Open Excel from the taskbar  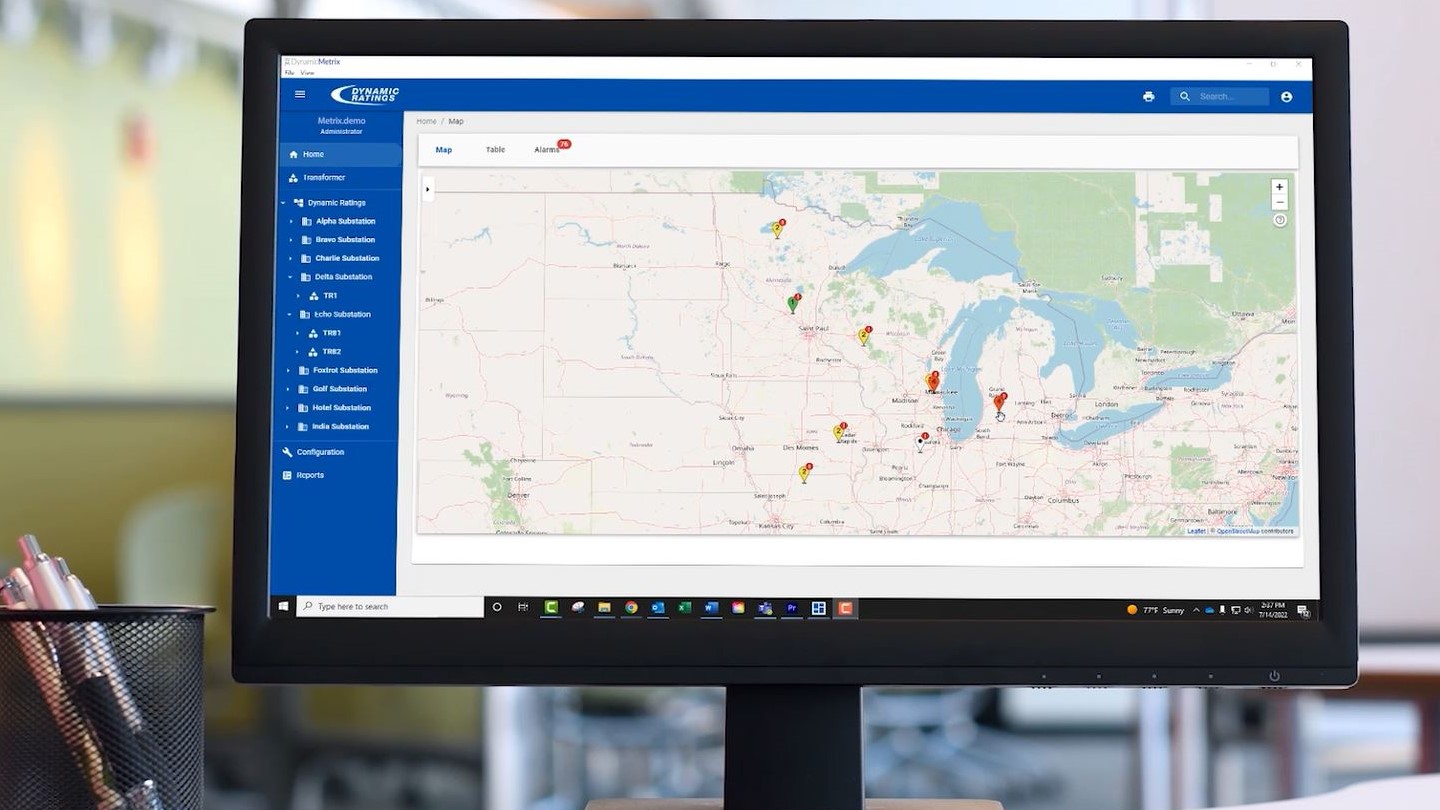tap(685, 607)
